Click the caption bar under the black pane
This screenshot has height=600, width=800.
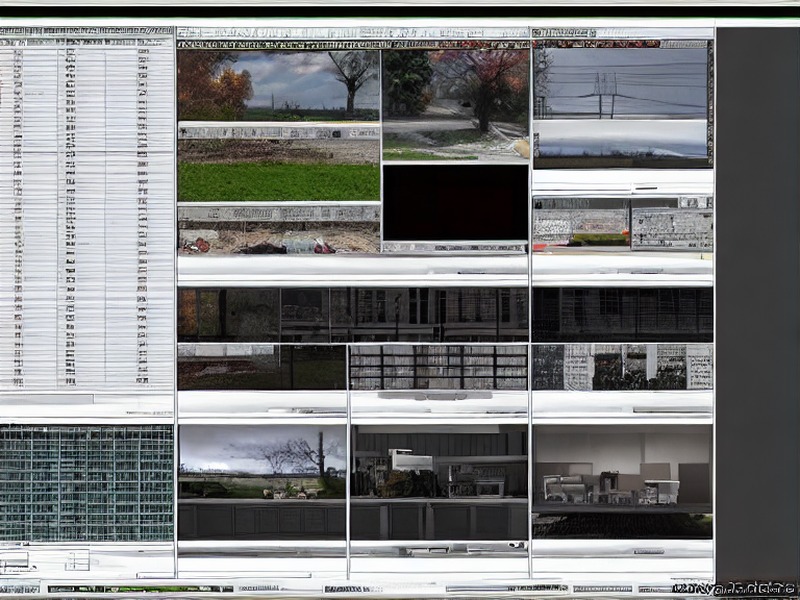tap(455, 247)
